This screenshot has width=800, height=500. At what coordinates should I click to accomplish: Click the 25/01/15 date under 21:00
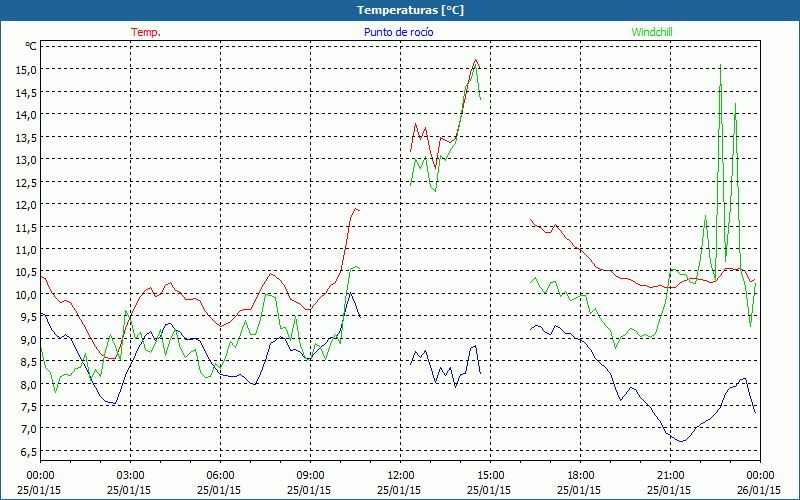669,490
